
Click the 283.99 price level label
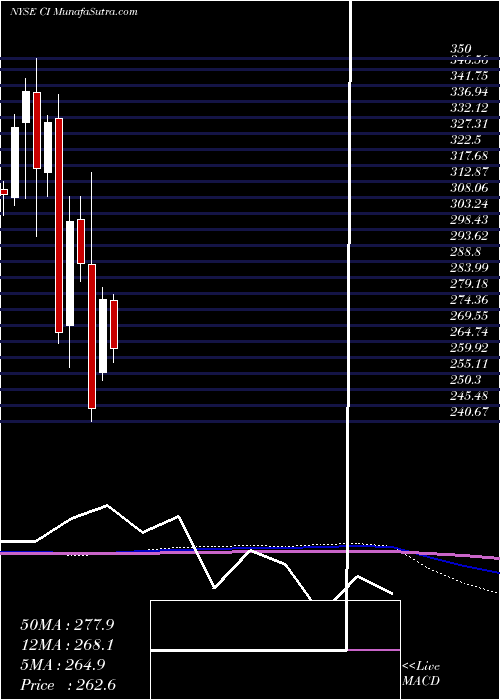click(469, 268)
